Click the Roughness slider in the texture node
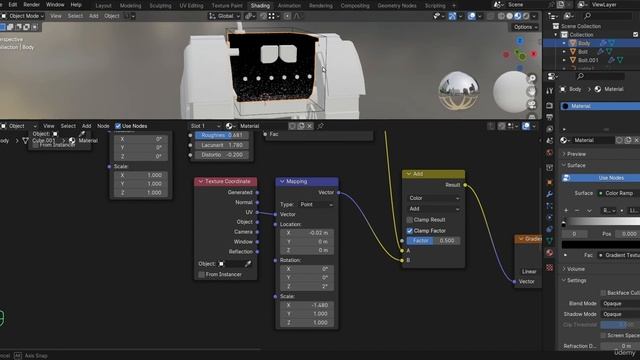 point(222,135)
